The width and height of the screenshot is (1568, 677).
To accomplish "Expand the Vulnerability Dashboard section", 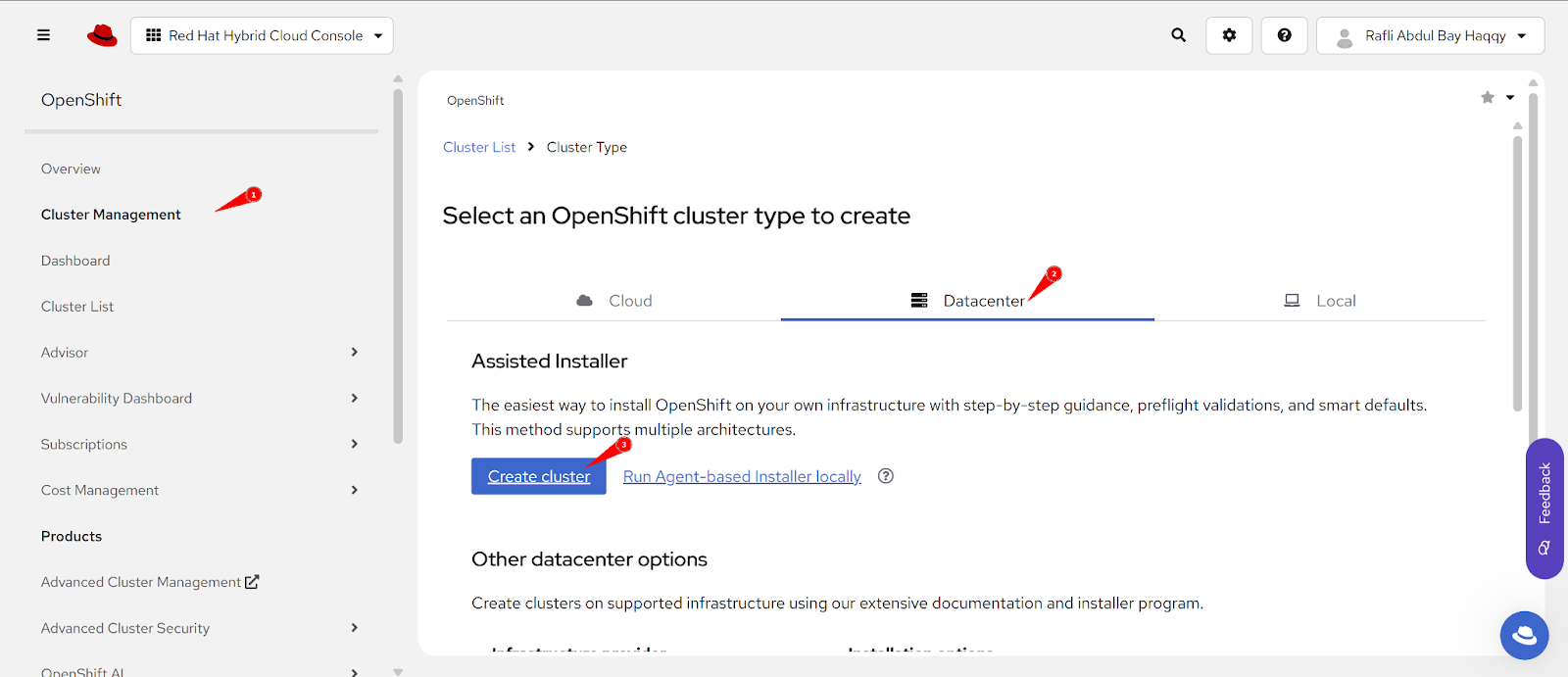I will 354,398.
